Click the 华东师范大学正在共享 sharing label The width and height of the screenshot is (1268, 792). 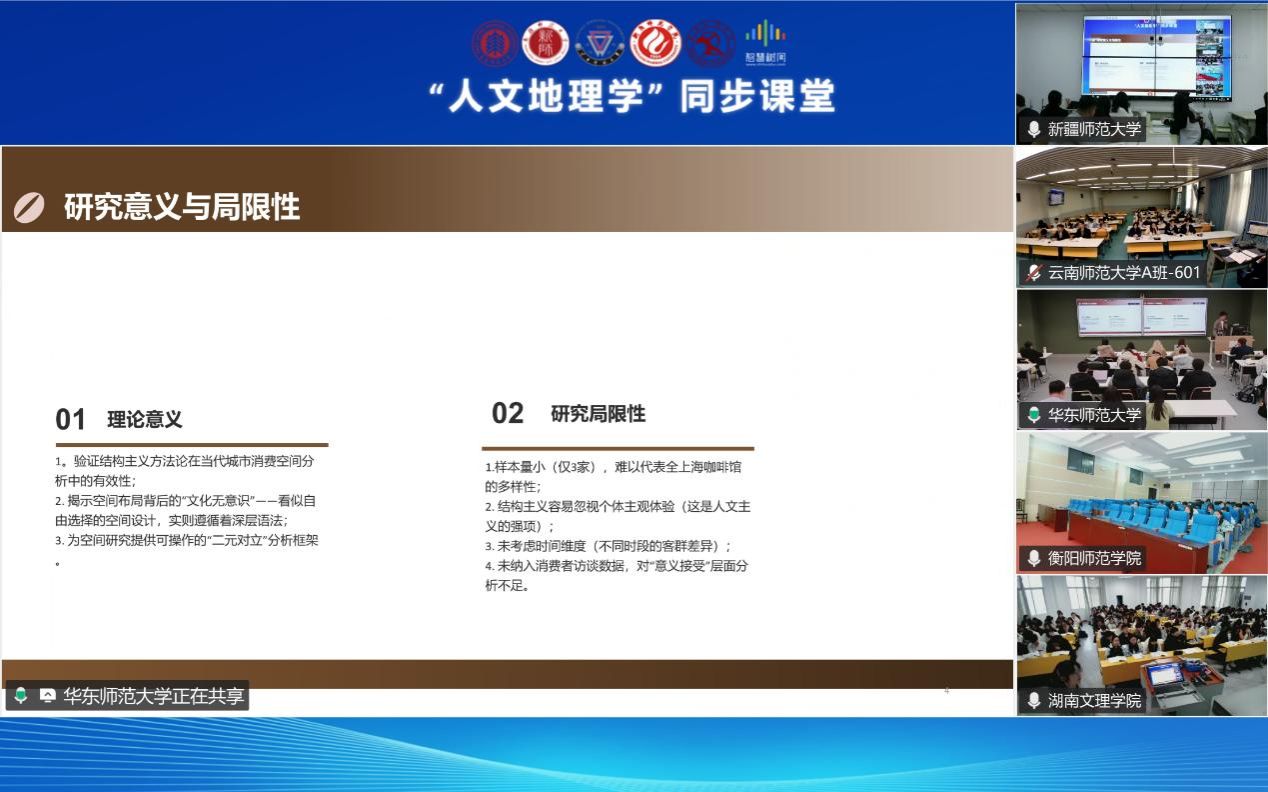(x=153, y=696)
